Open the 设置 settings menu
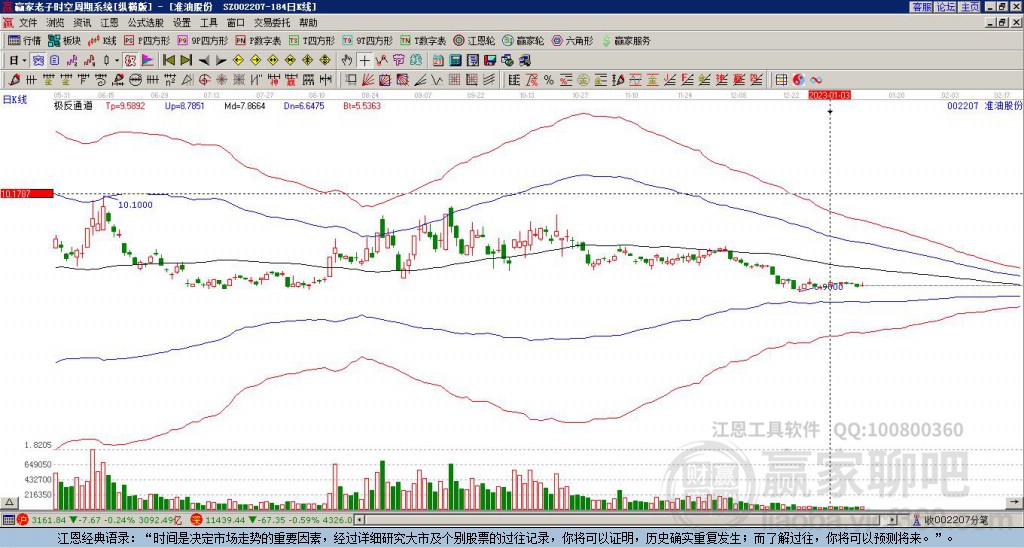1024x548 pixels. 181,22
